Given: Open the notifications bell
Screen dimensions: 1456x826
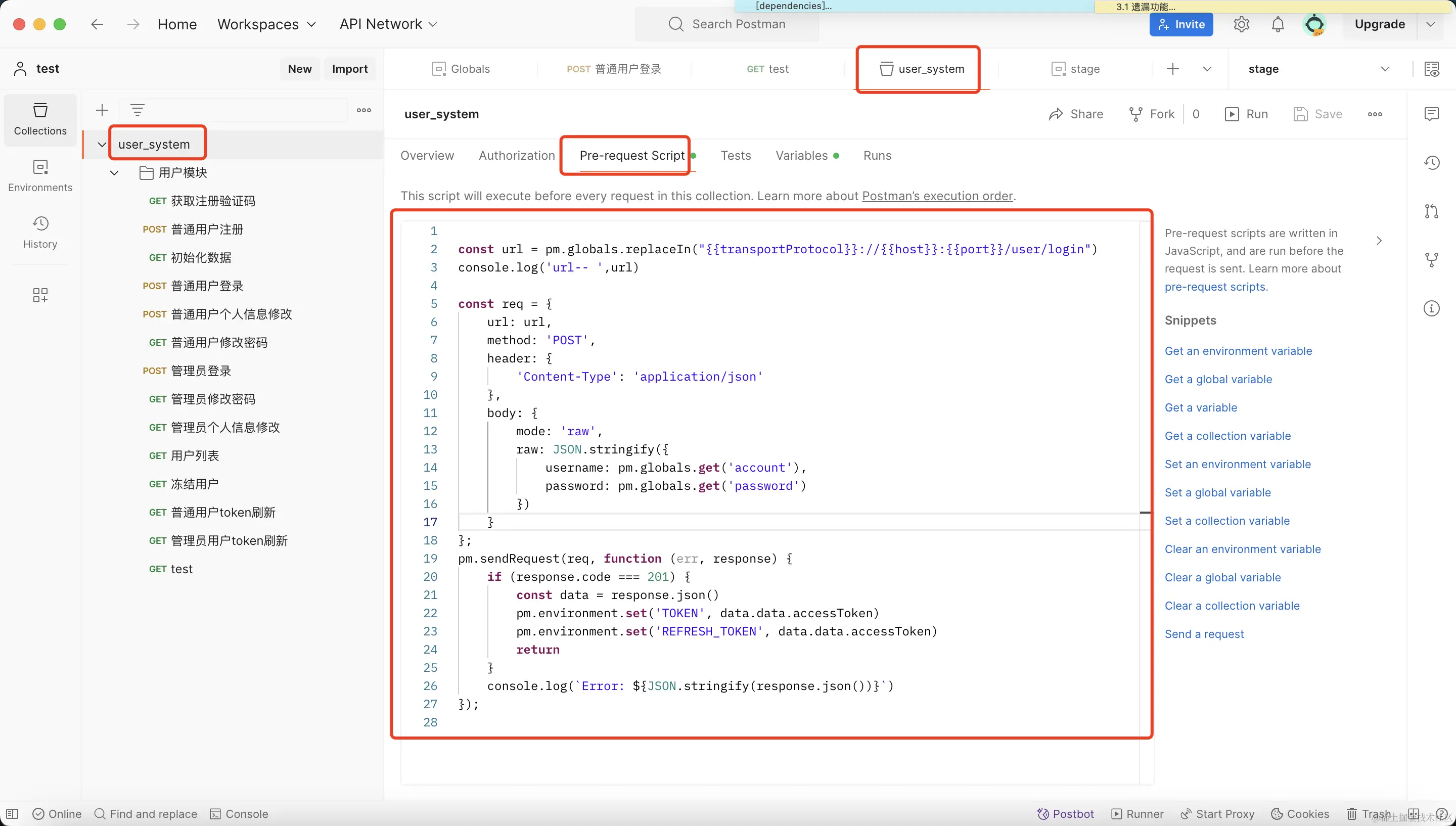Looking at the screenshot, I should click(1278, 24).
